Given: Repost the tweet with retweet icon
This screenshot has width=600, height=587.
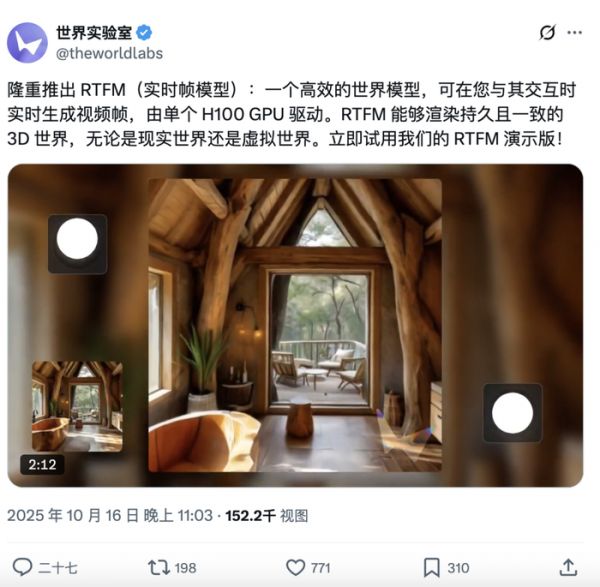Looking at the screenshot, I should 159,567.
